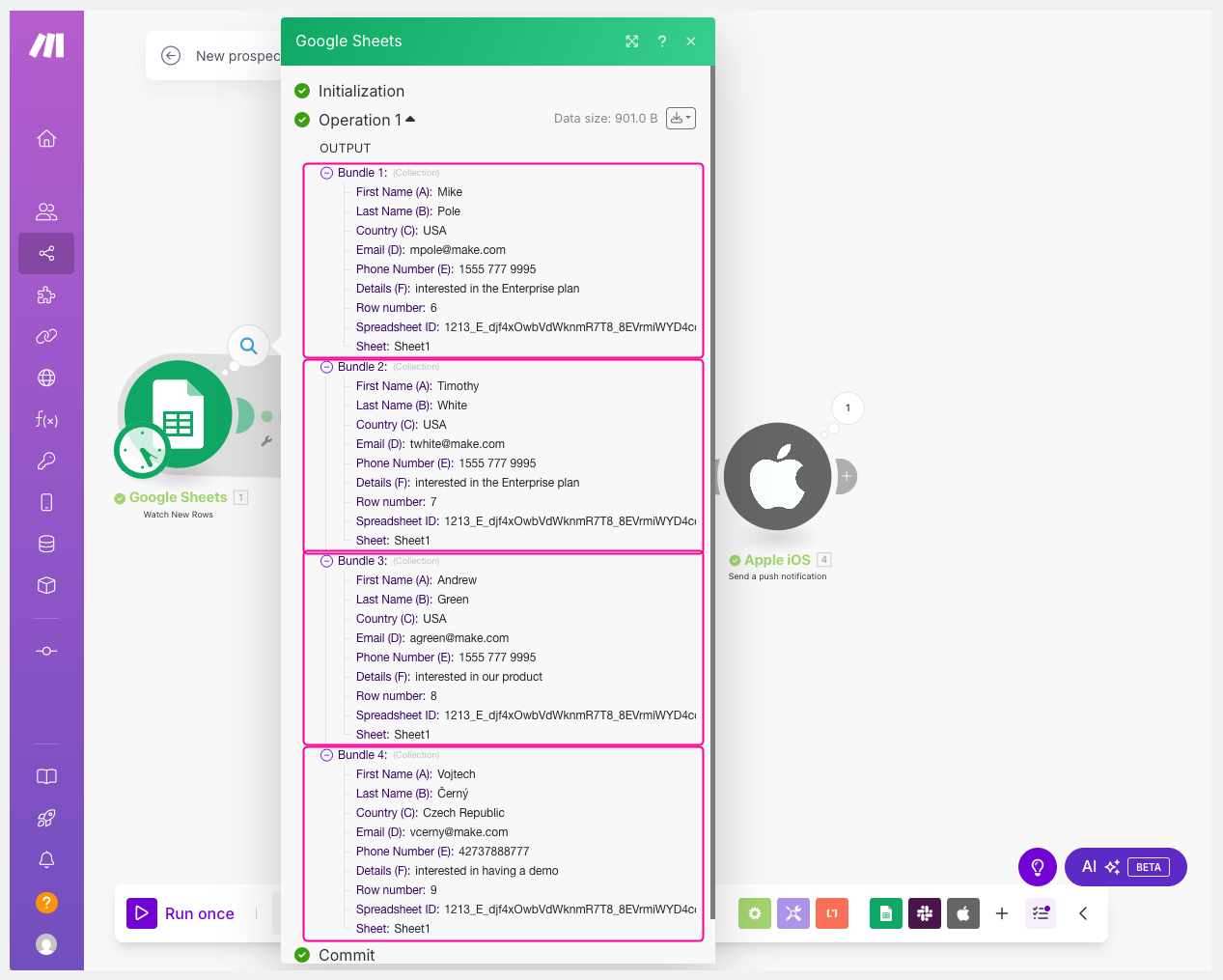Click the Google Sheets module label
This screenshot has height=980, width=1223.
click(x=179, y=497)
